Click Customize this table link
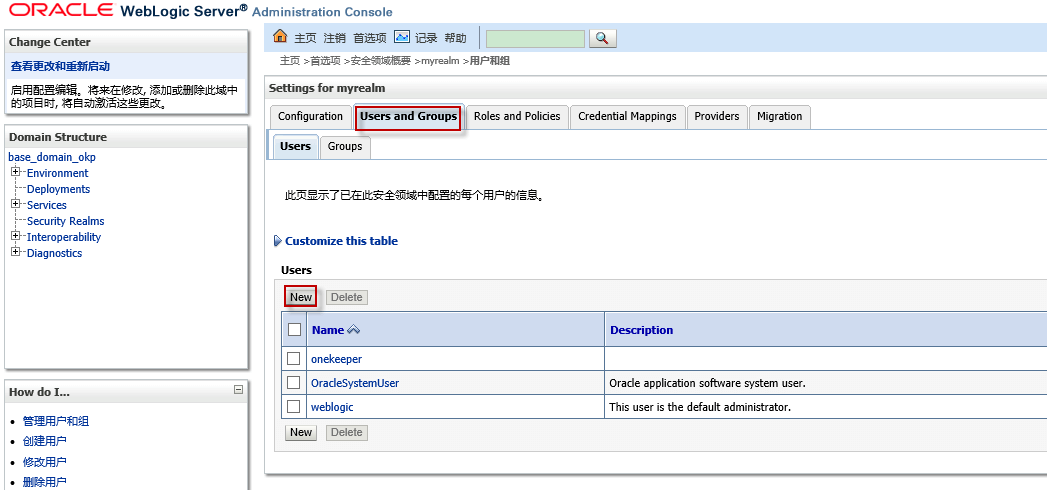The height and width of the screenshot is (490, 1047). point(341,241)
